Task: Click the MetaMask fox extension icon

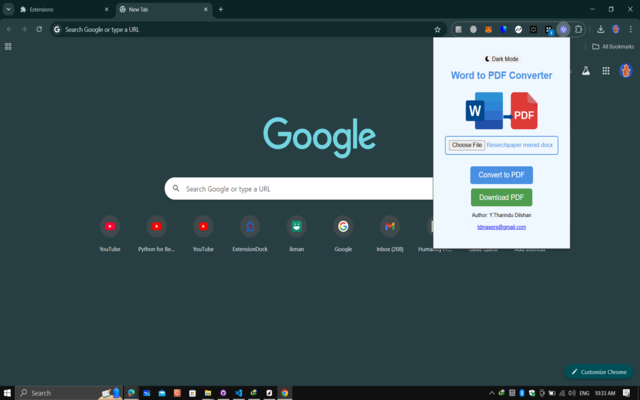Action: pyautogui.click(x=488, y=29)
